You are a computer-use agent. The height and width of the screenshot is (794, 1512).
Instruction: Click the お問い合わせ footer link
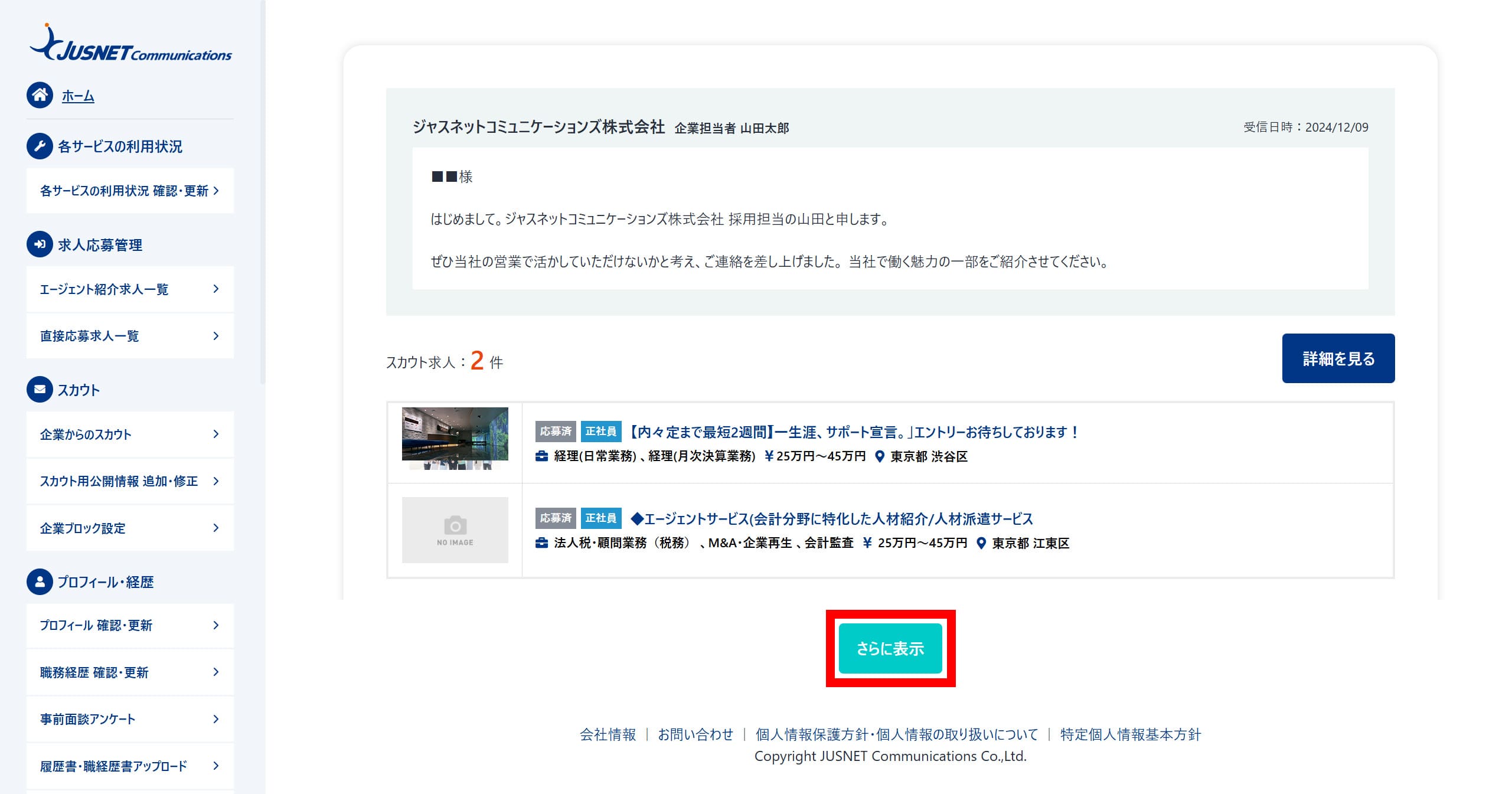(695, 734)
